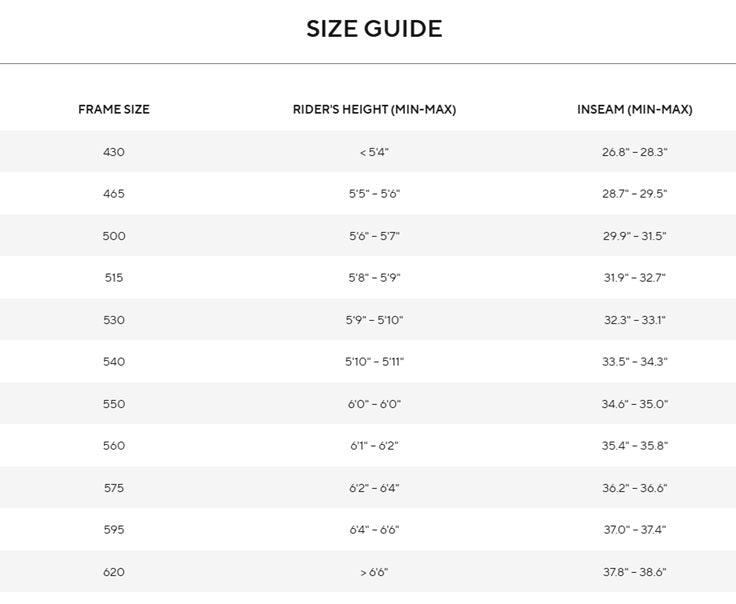The image size is (736, 604).
Task: Click height range 5'8" – 5'9"
Action: tap(374, 277)
